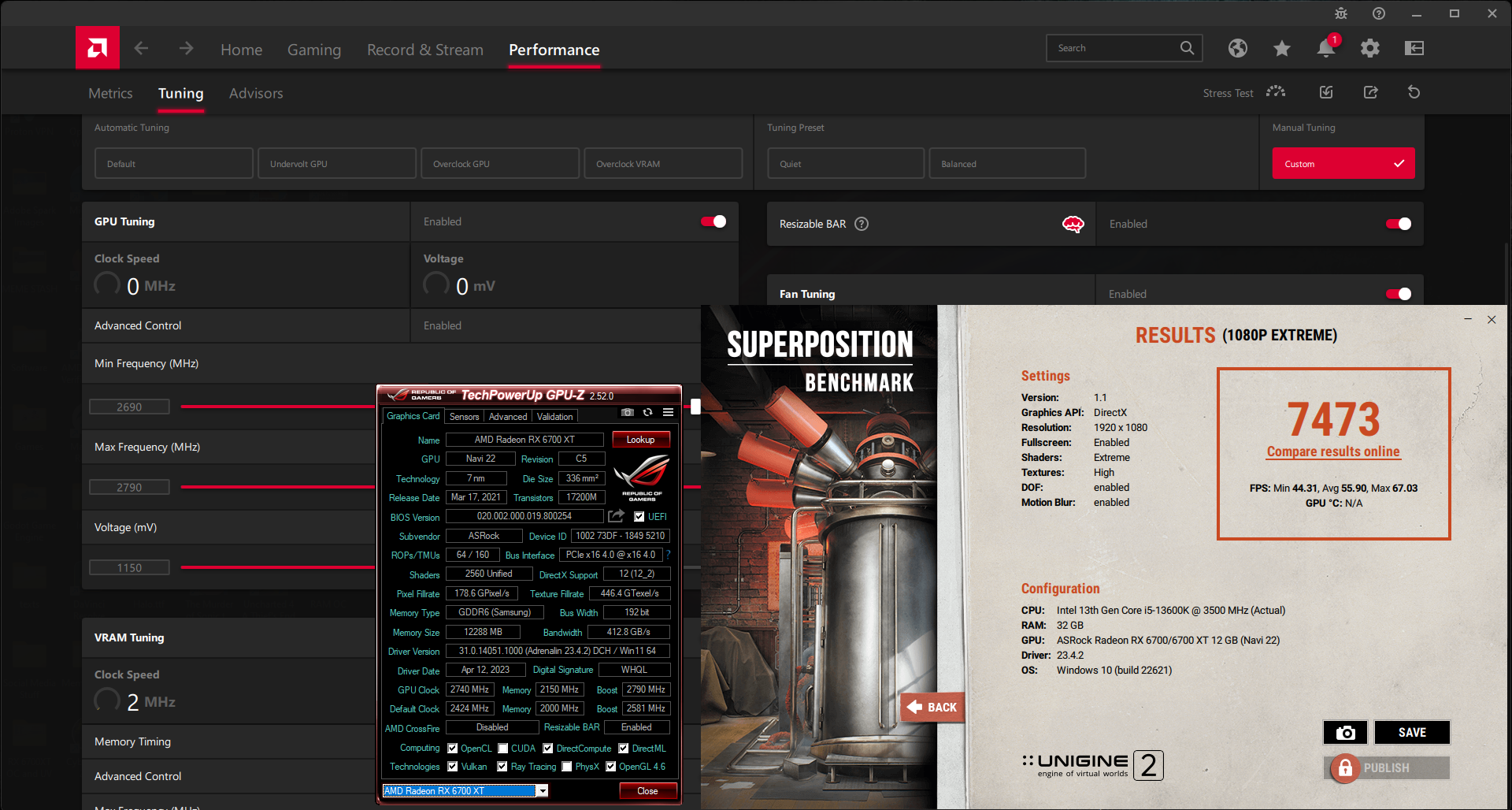1512x810 pixels.
Task: Reset tuning with the undo arrow icon
Action: pyautogui.click(x=1414, y=92)
